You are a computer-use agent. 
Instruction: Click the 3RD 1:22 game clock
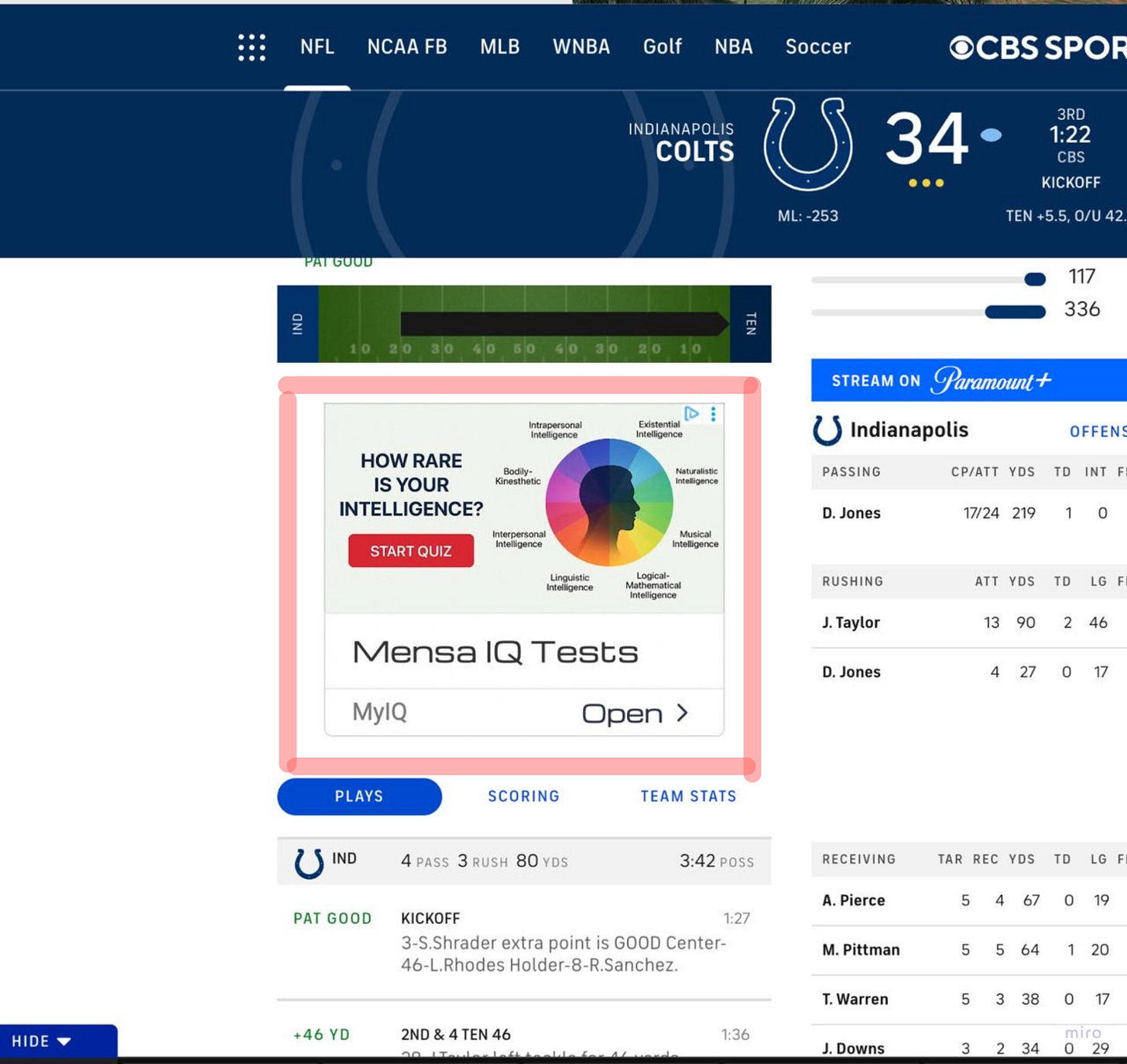1070,125
